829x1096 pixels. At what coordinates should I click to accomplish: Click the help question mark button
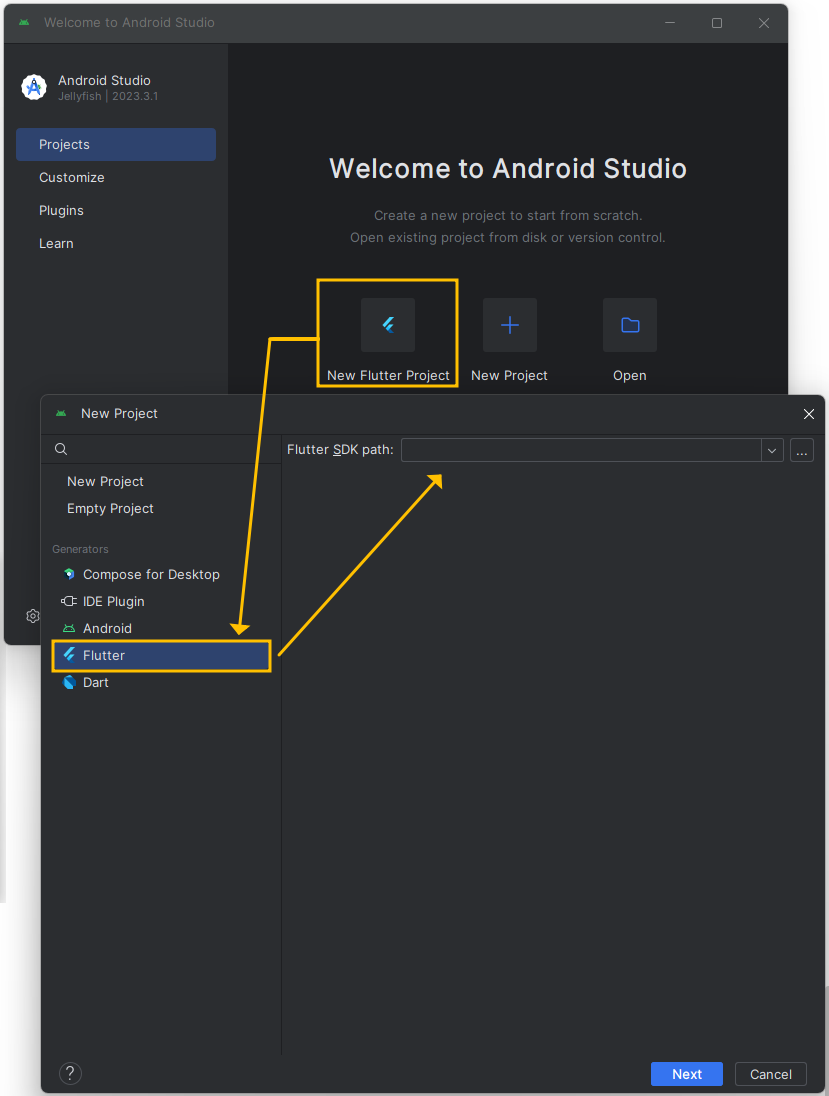click(70, 1074)
